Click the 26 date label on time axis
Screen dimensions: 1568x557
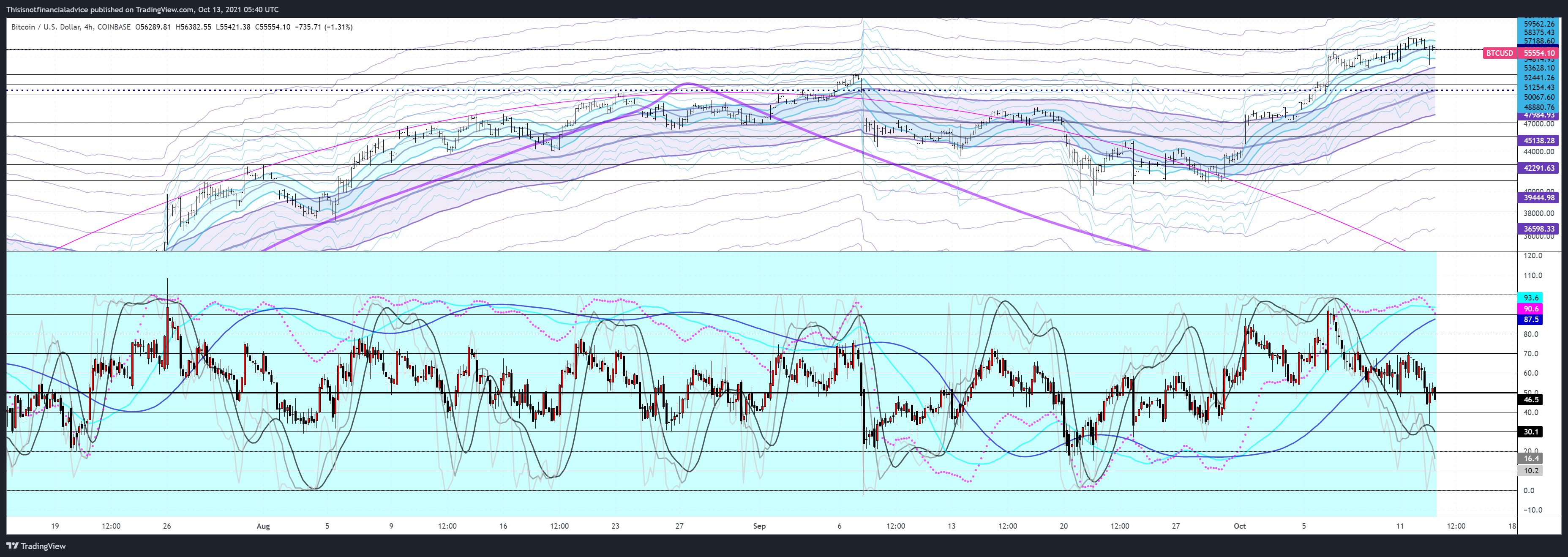tap(167, 526)
